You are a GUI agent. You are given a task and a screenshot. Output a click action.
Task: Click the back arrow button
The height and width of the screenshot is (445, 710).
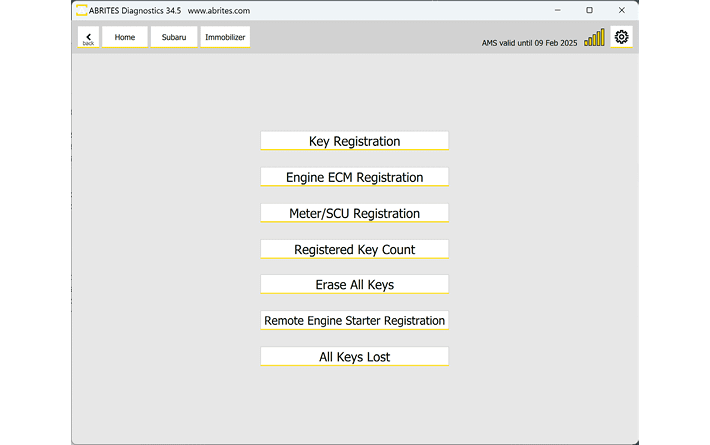click(88, 37)
